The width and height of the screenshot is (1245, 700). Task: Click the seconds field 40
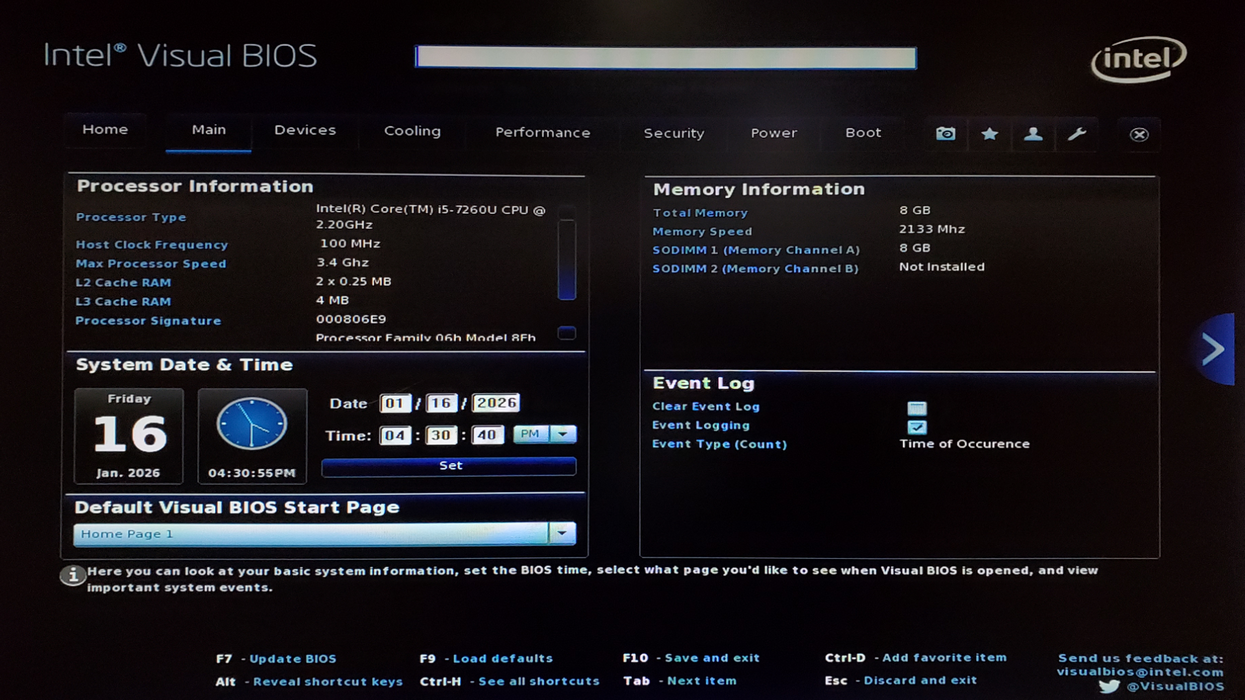point(487,435)
